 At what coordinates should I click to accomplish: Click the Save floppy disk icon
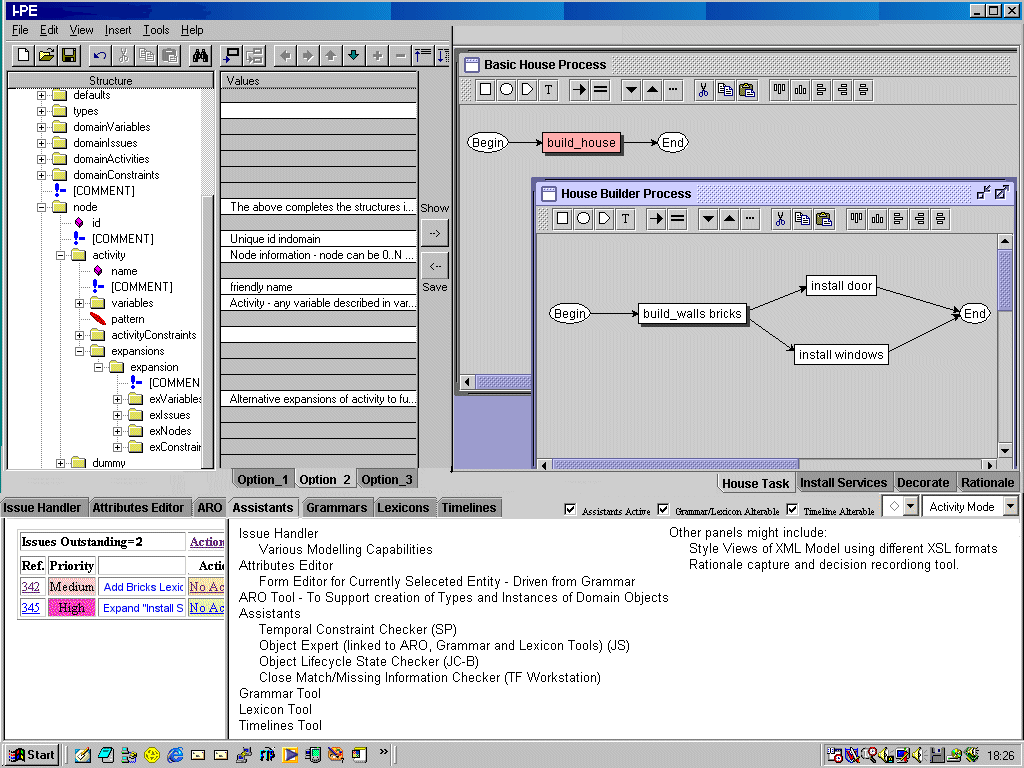pos(69,55)
